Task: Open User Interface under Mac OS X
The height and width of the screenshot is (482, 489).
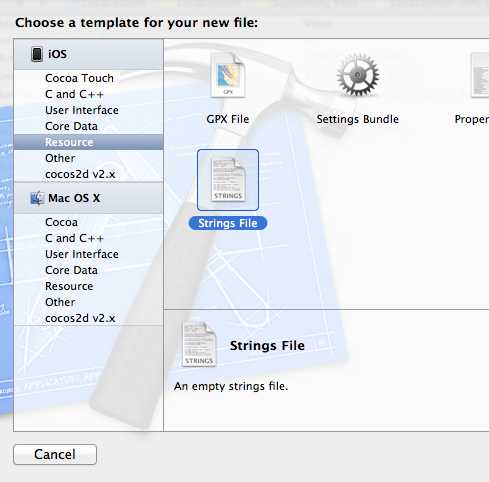Action: (x=89, y=254)
